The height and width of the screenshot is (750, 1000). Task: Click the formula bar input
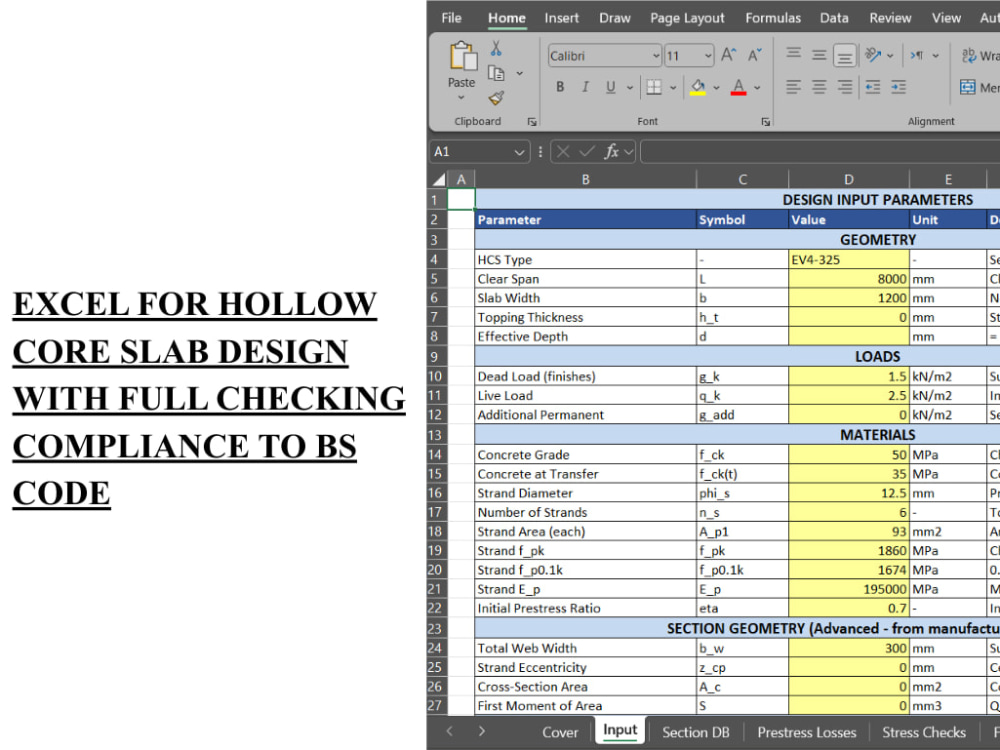pyautogui.click(x=820, y=152)
